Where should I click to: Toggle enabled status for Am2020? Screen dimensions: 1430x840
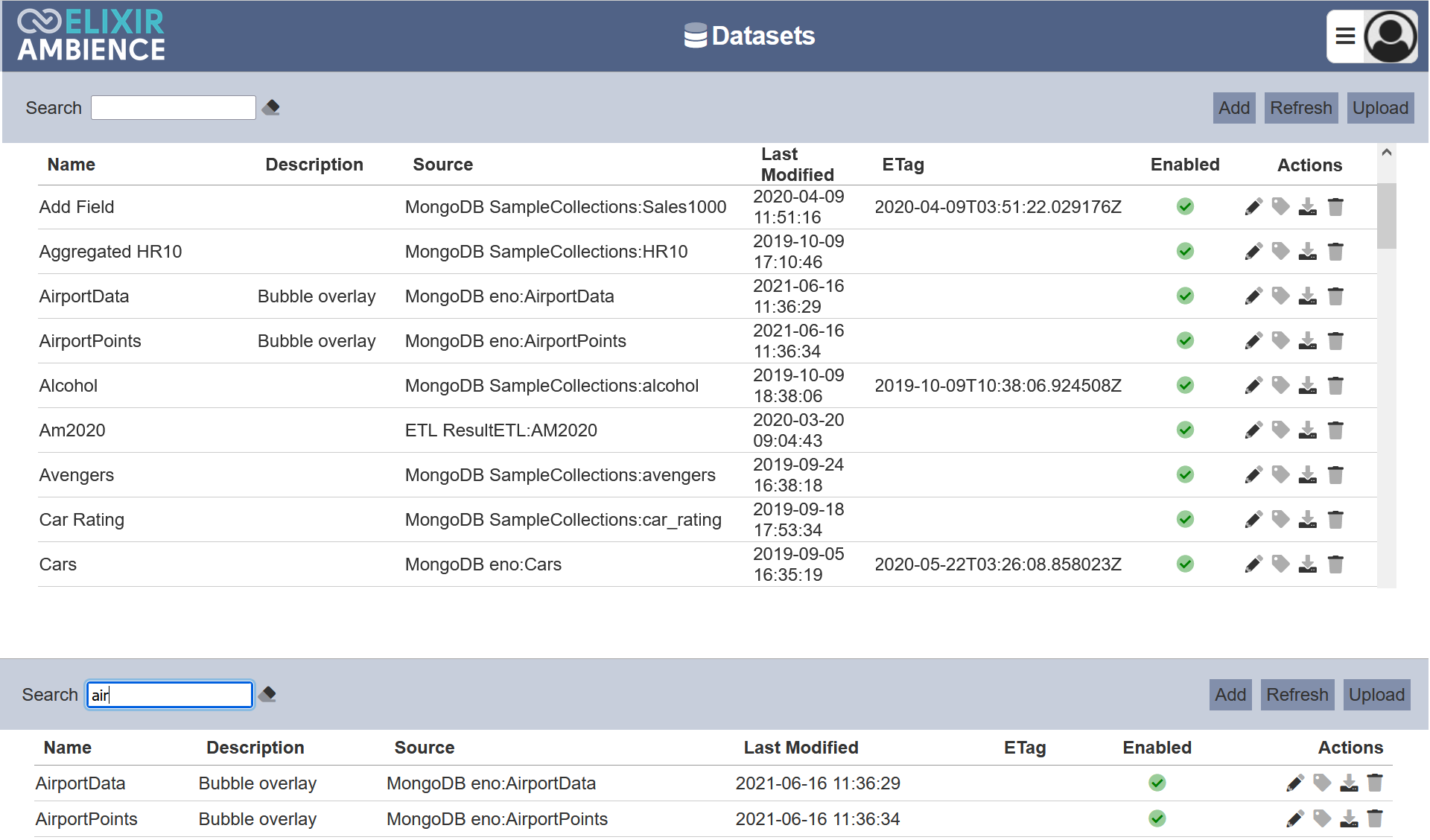(x=1185, y=430)
